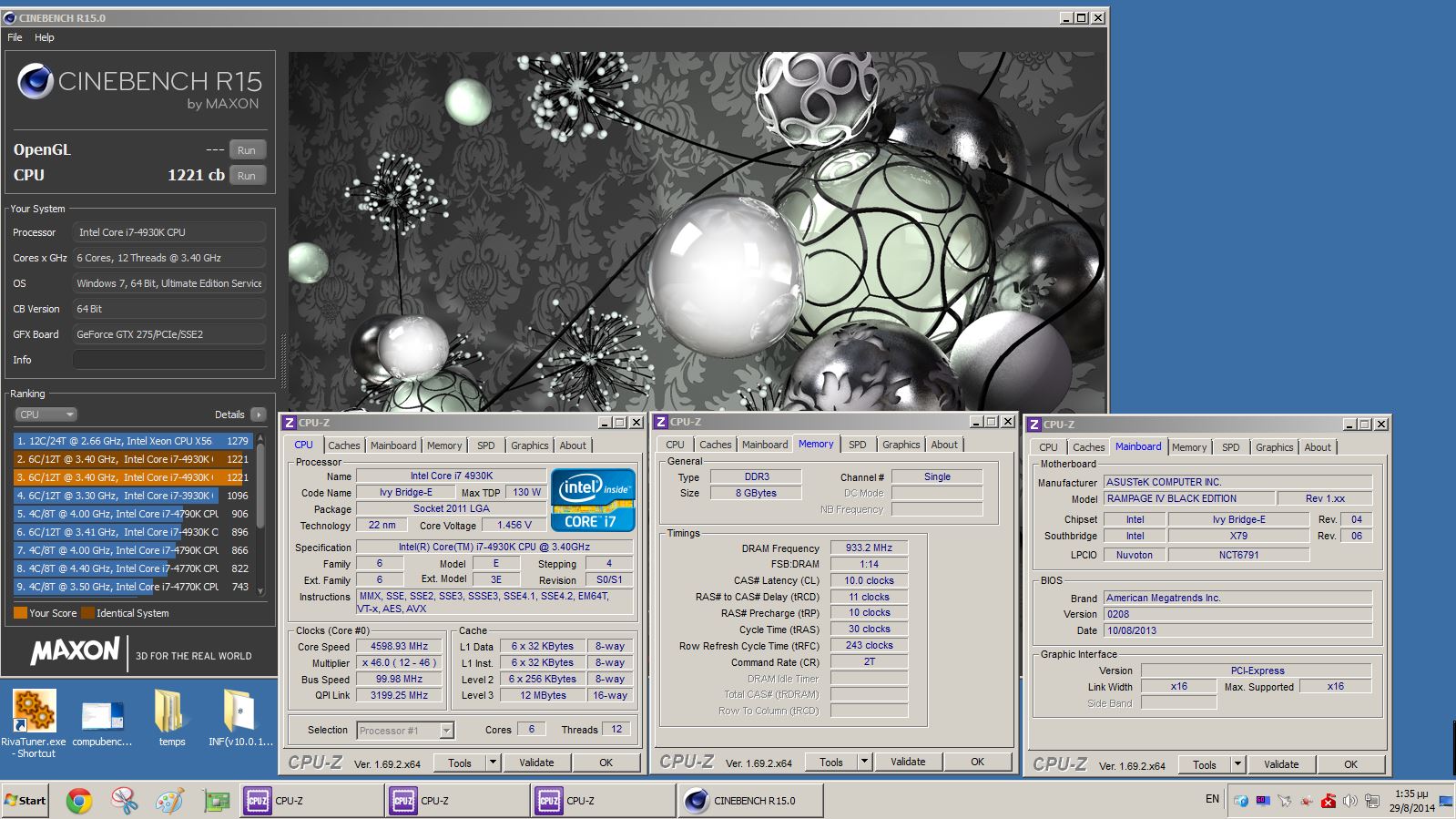Click the red molecule tray icon

(x=1307, y=801)
